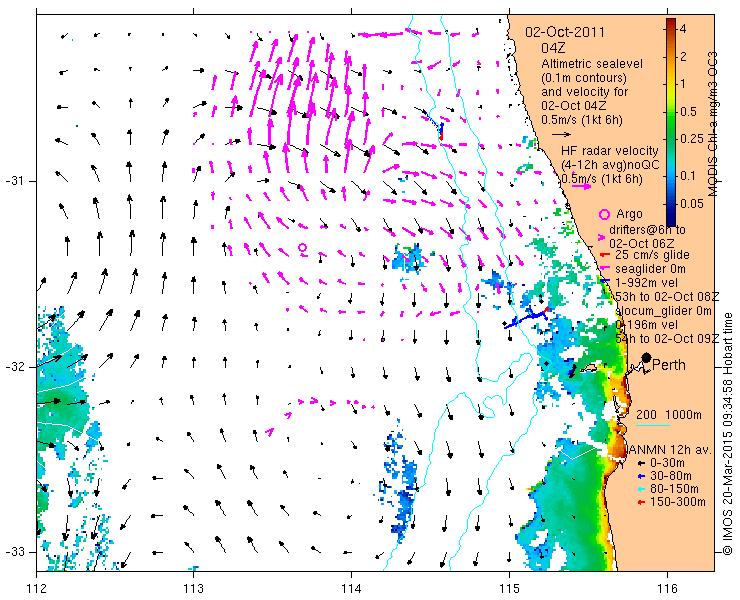
Task: Click the '1-992m vel' legend text
Action: pyautogui.click(x=647, y=283)
